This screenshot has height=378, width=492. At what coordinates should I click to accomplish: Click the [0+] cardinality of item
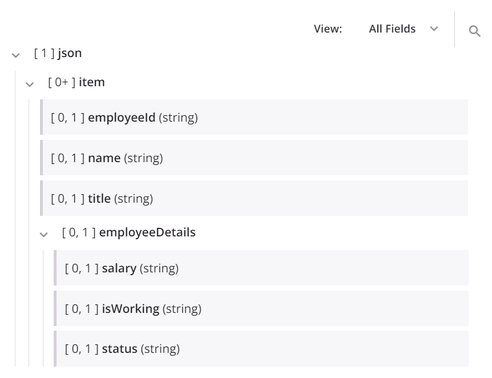(62, 82)
